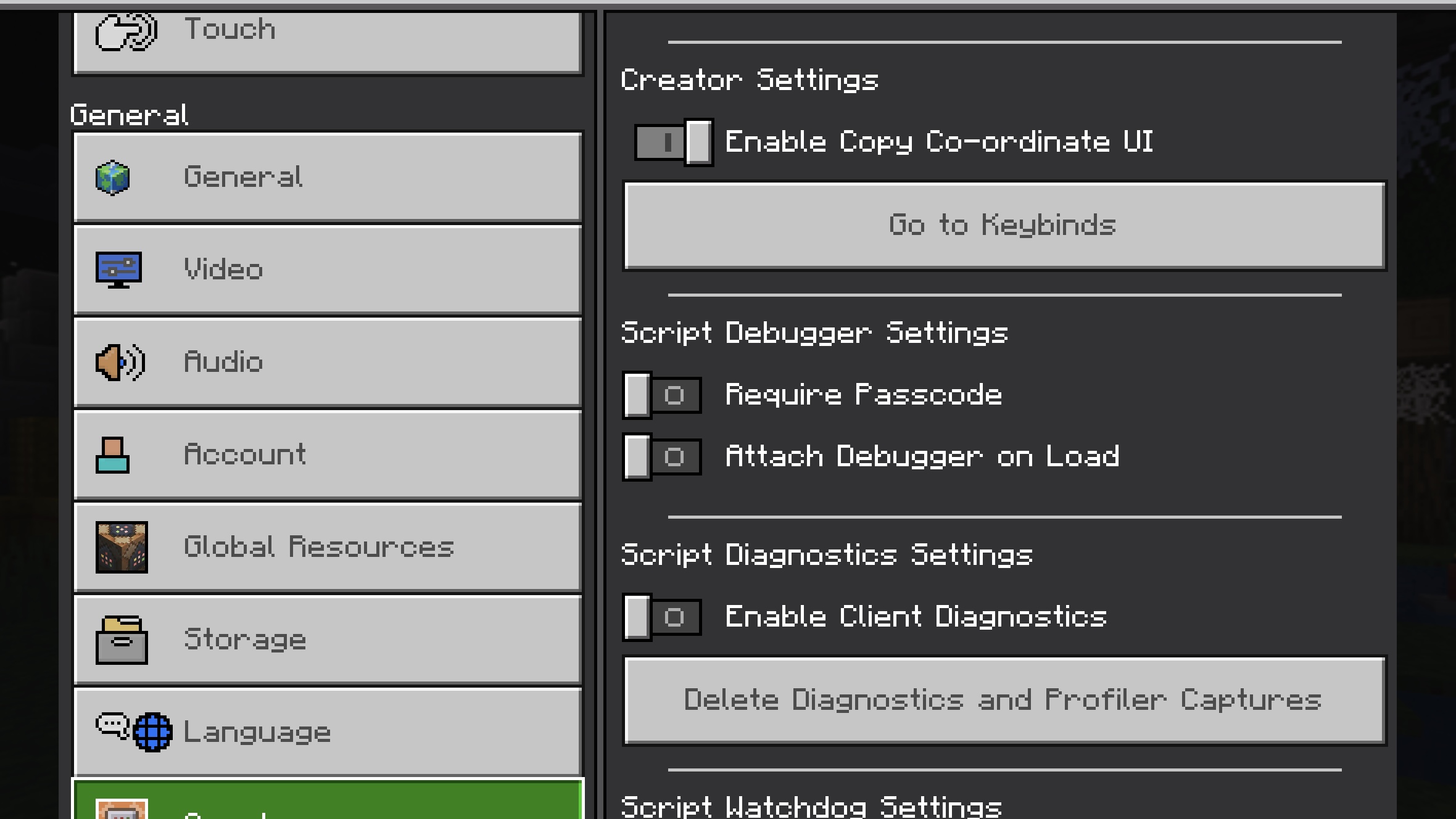Click the Language blue globe icon
Image resolution: width=1456 pixels, height=819 pixels.
[152, 732]
